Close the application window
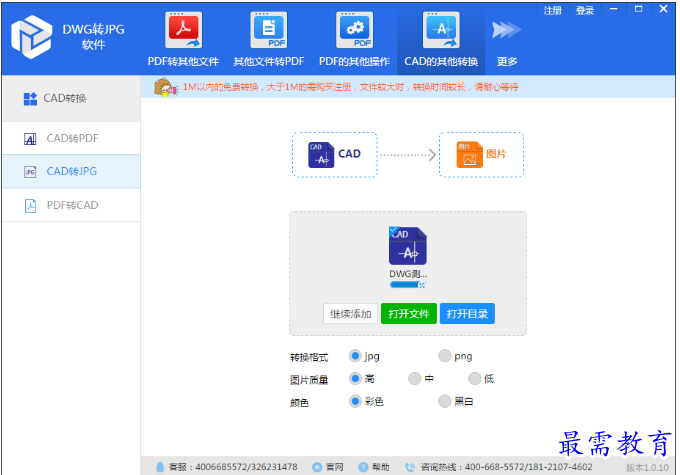 (x=664, y=9)
